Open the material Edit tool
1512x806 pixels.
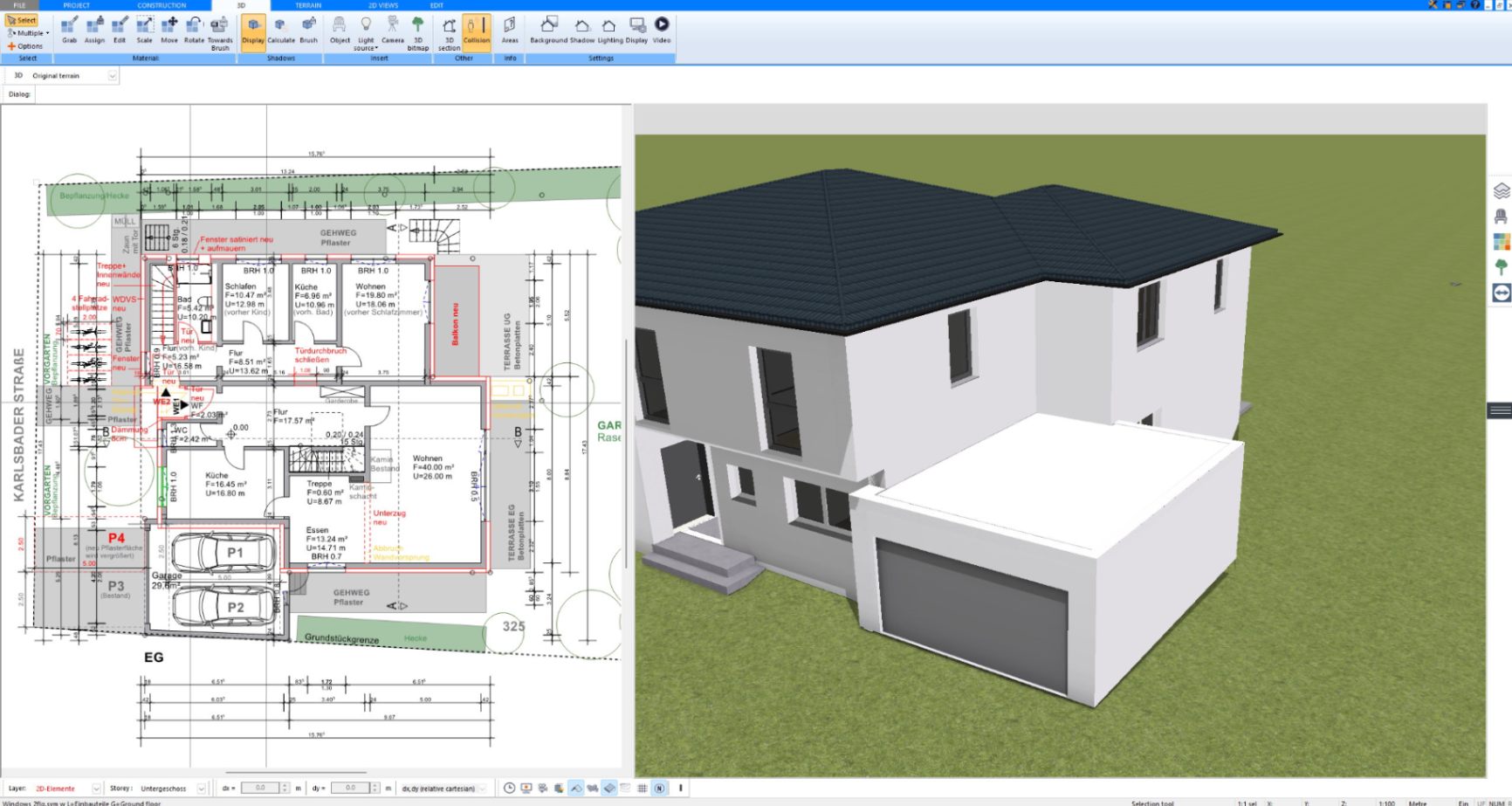coord(120,30)
